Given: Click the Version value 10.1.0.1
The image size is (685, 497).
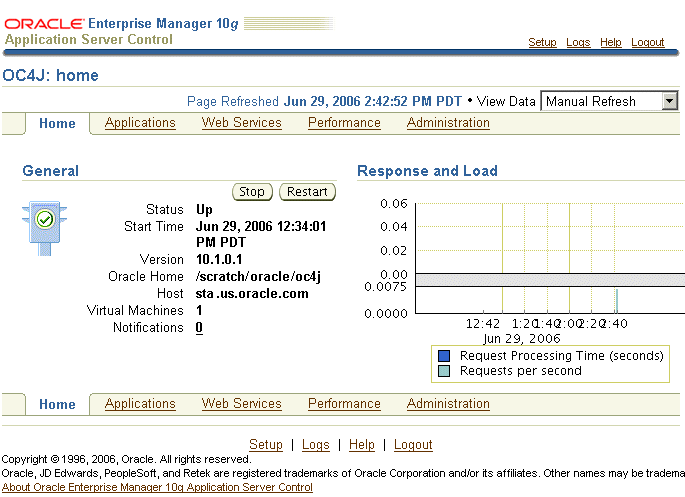Looking at the screenshot, I should tap(219, 259).
